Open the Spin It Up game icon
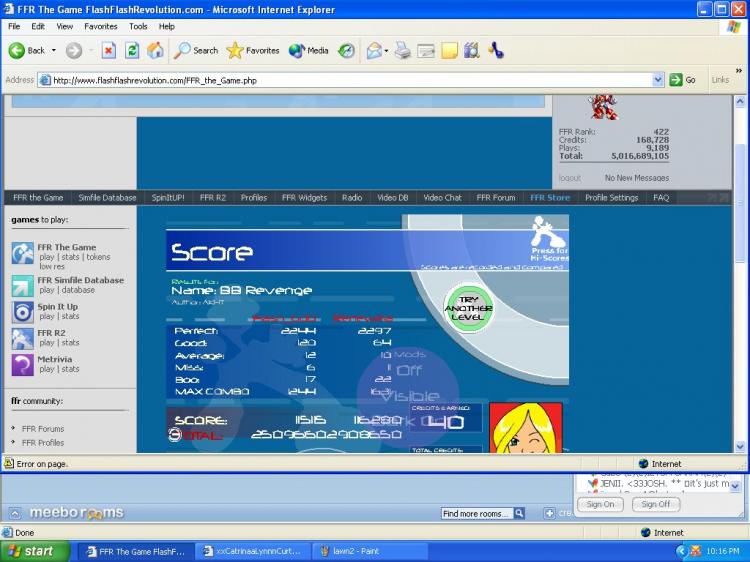This screenshot has width=750, height=562. click(x=23, y=312)
